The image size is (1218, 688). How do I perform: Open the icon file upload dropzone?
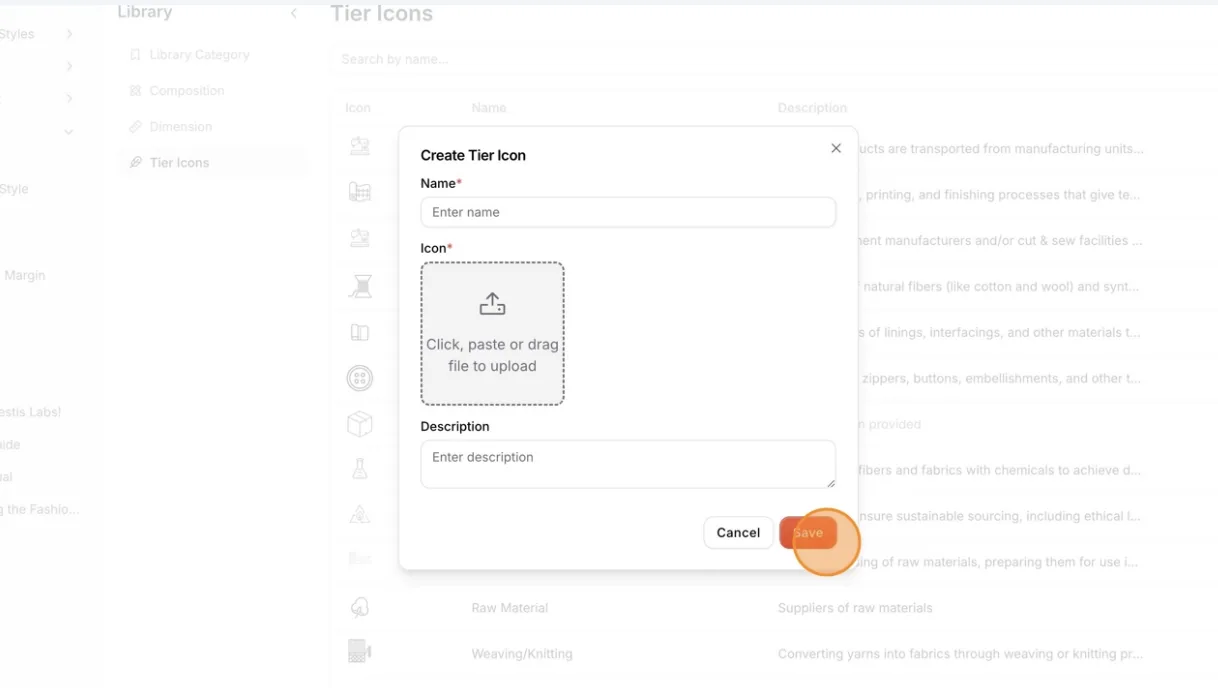(492, 334)
